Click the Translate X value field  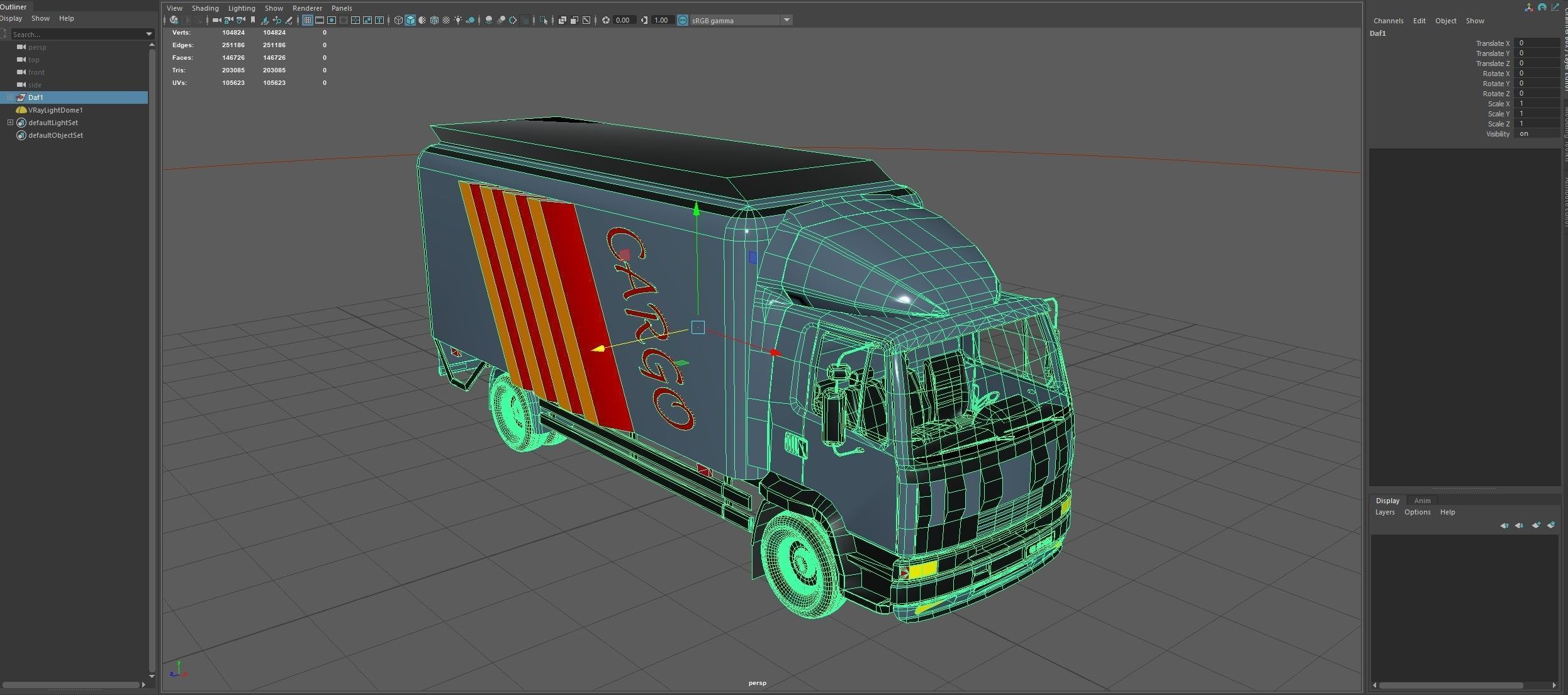(x=1537, y=43)
